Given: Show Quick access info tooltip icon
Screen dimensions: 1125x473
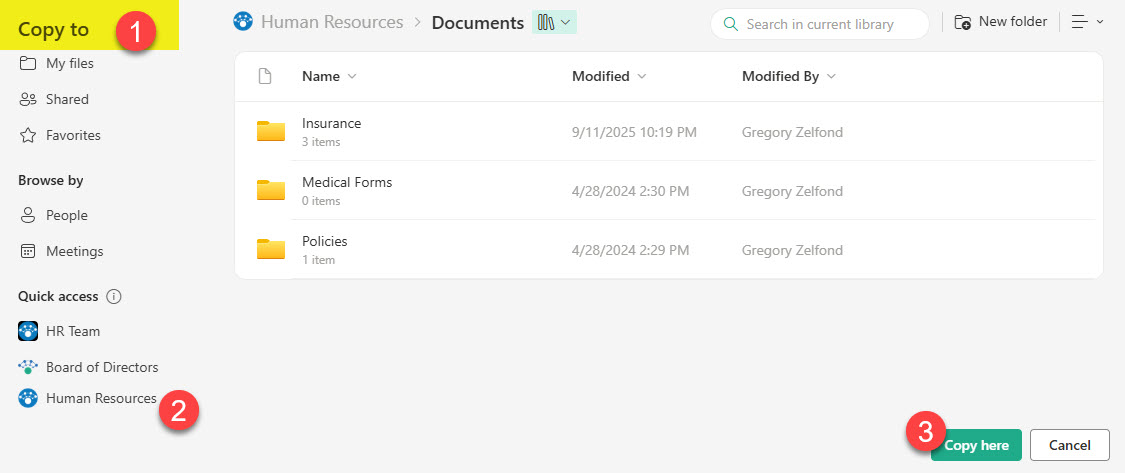Looking at the screenshot, I should (x=113, y=296).
